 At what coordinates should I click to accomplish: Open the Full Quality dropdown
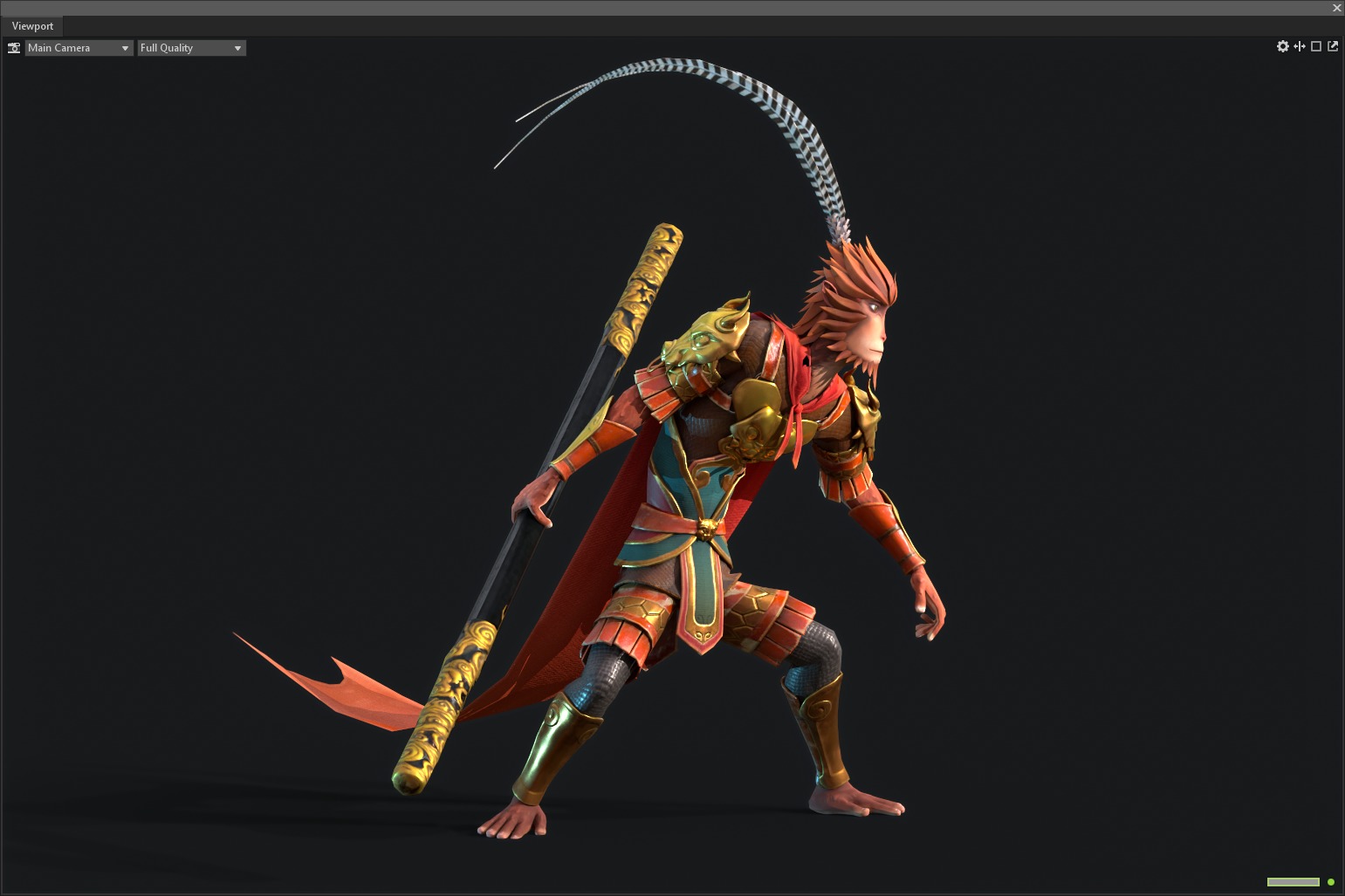[191, 48]
